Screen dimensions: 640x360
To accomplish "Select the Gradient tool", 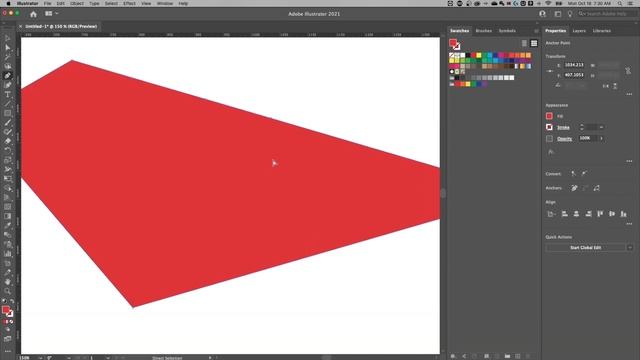I will coord(7,216).
